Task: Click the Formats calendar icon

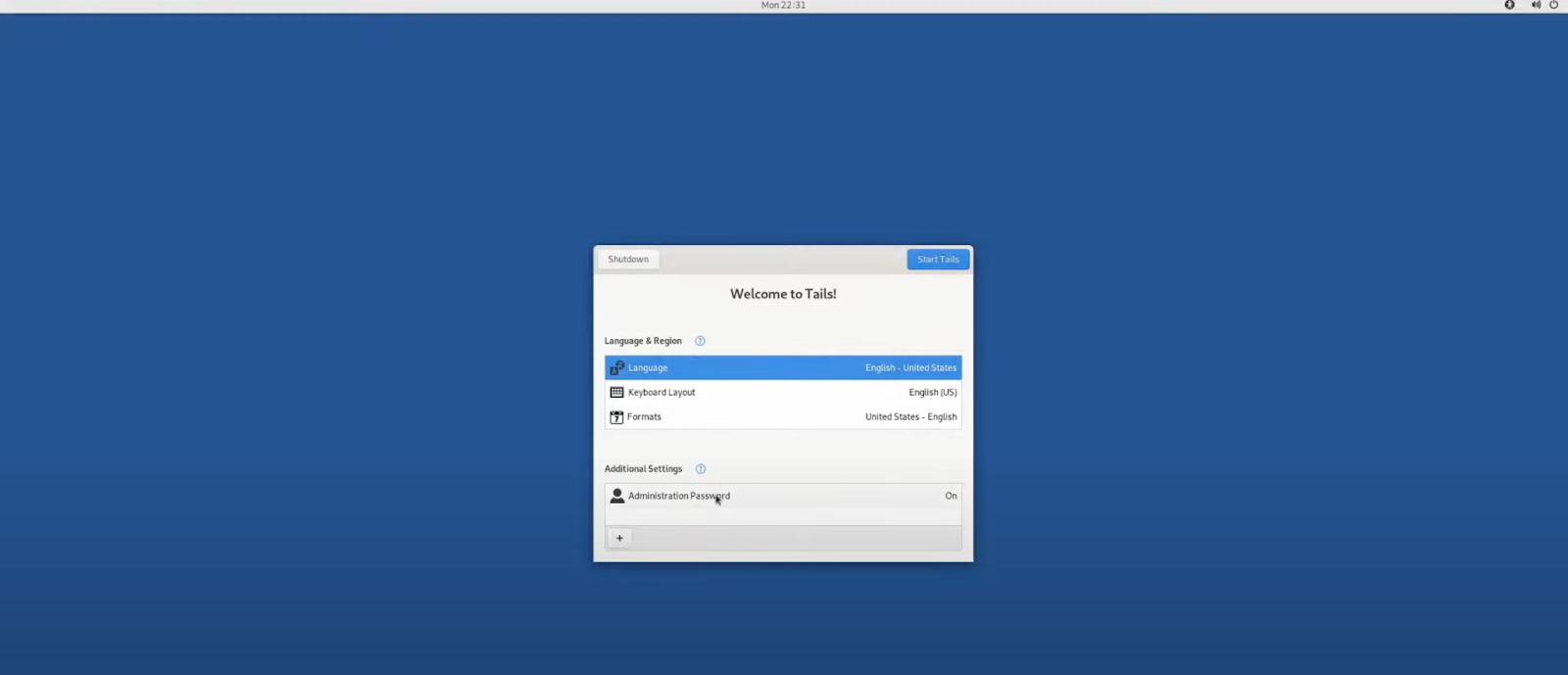Action: click(x=616, y=416)
